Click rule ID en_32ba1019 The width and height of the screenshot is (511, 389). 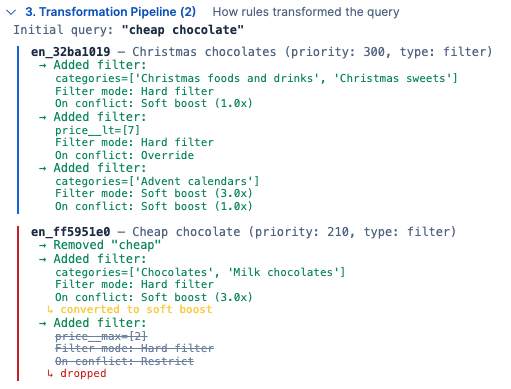click(70, 52)
